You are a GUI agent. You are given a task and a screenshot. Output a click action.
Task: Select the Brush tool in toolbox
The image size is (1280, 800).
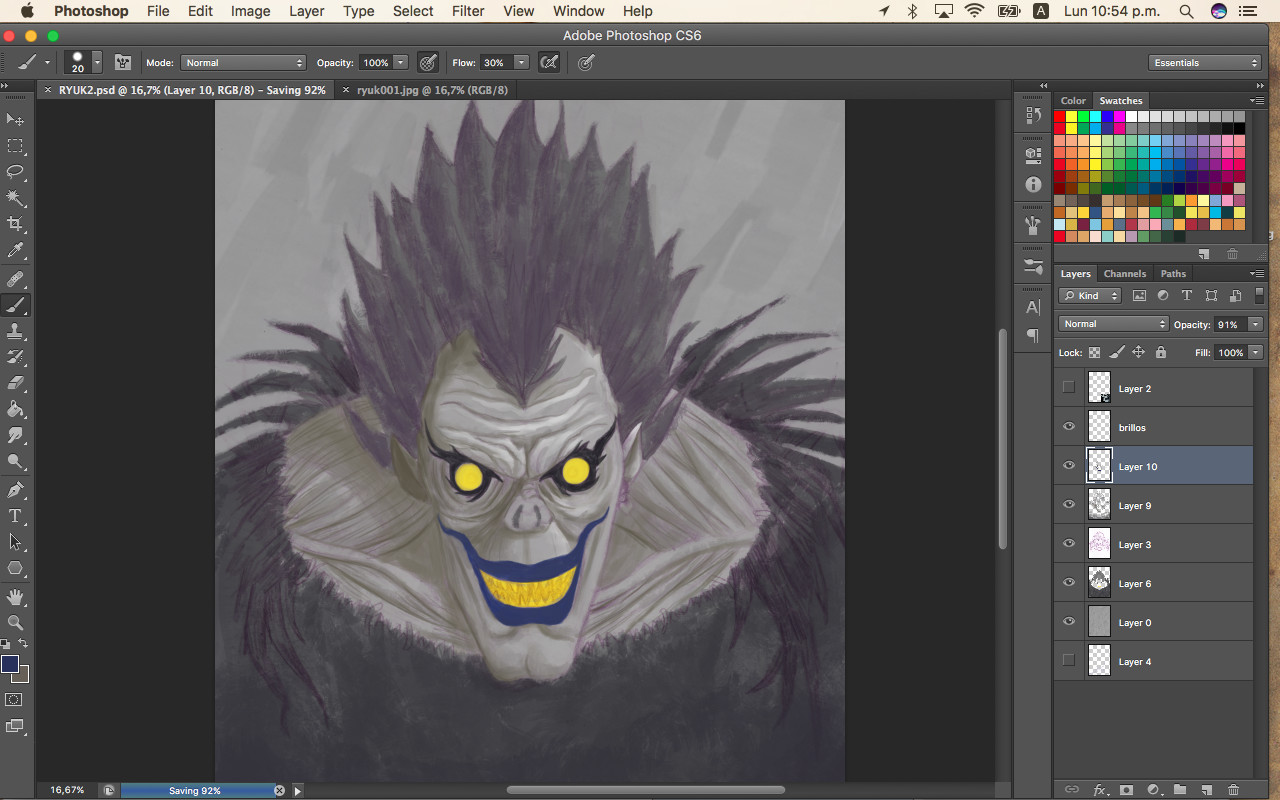16,305
